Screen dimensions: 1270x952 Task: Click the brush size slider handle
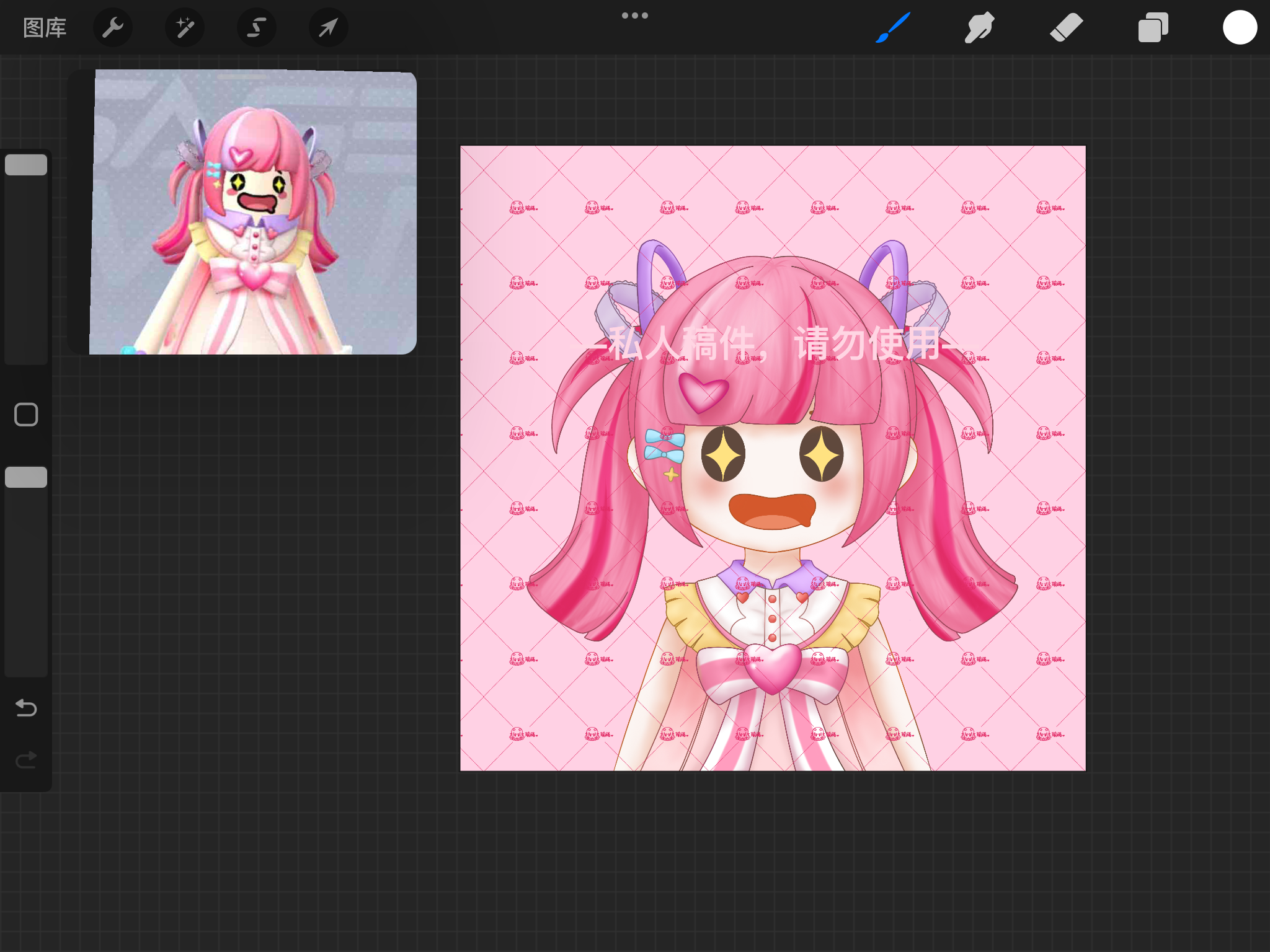[26, 165]
